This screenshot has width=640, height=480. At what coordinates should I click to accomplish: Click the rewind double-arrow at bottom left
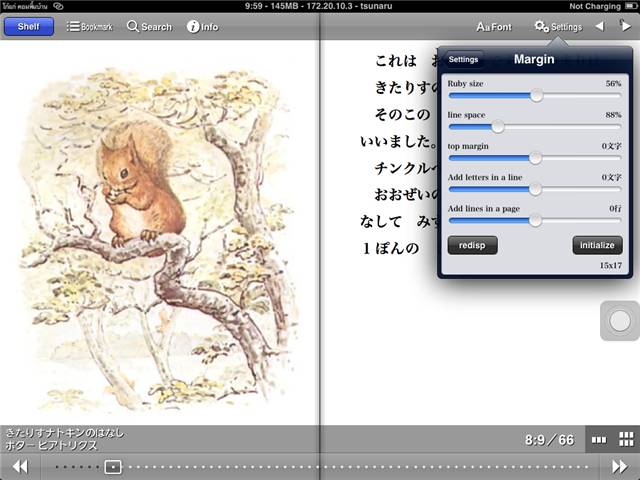pos(20,466)
